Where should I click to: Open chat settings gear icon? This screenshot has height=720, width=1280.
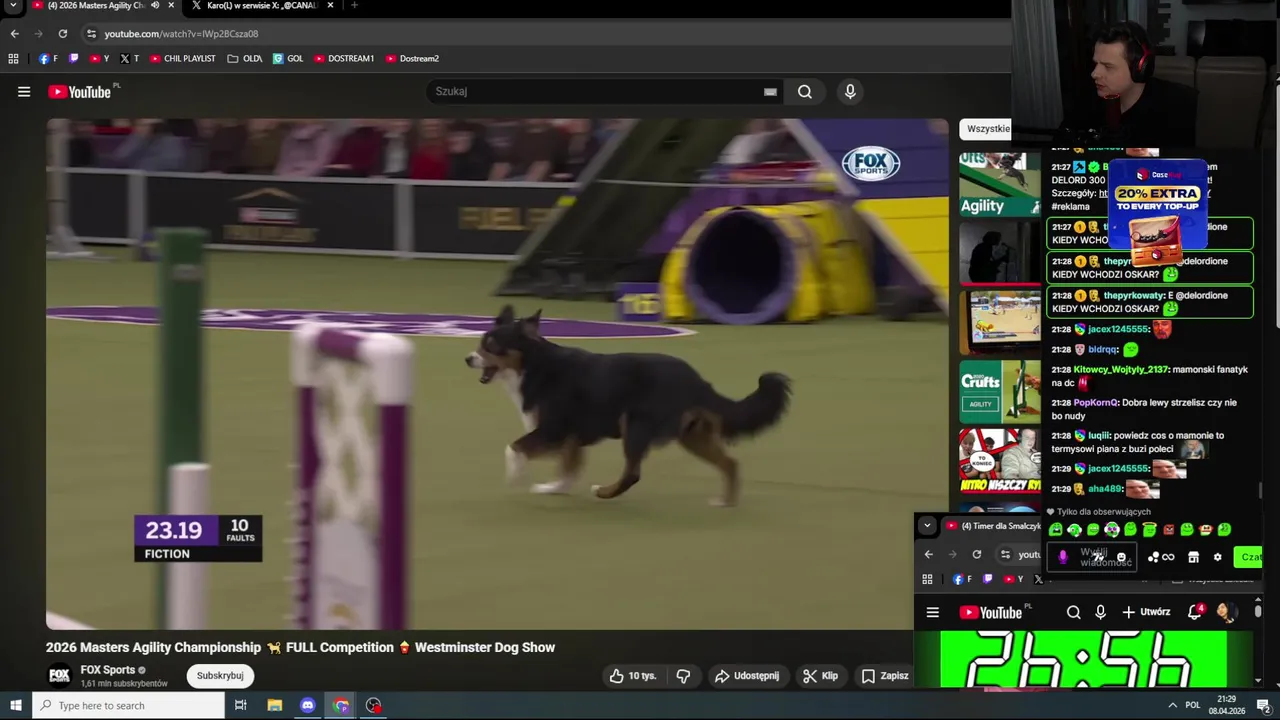[x=1217, y=558]
